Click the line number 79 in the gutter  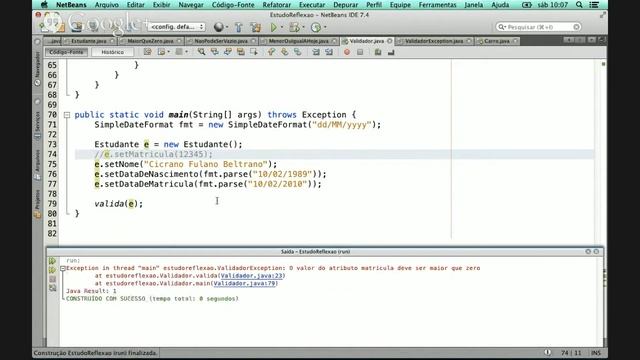pyautogui.click(x=52, y=204)
